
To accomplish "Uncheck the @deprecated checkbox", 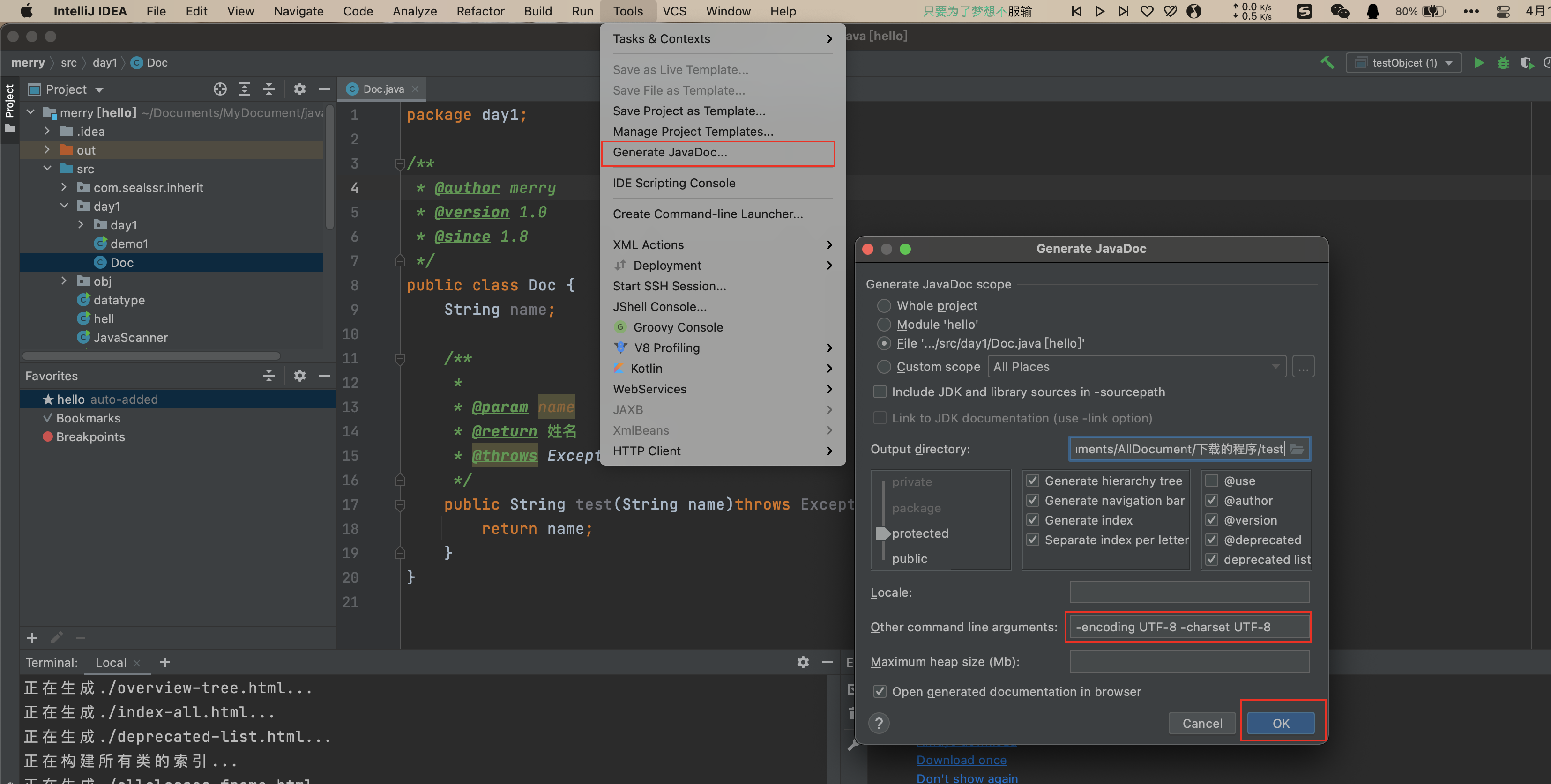I will [1211, 540].
